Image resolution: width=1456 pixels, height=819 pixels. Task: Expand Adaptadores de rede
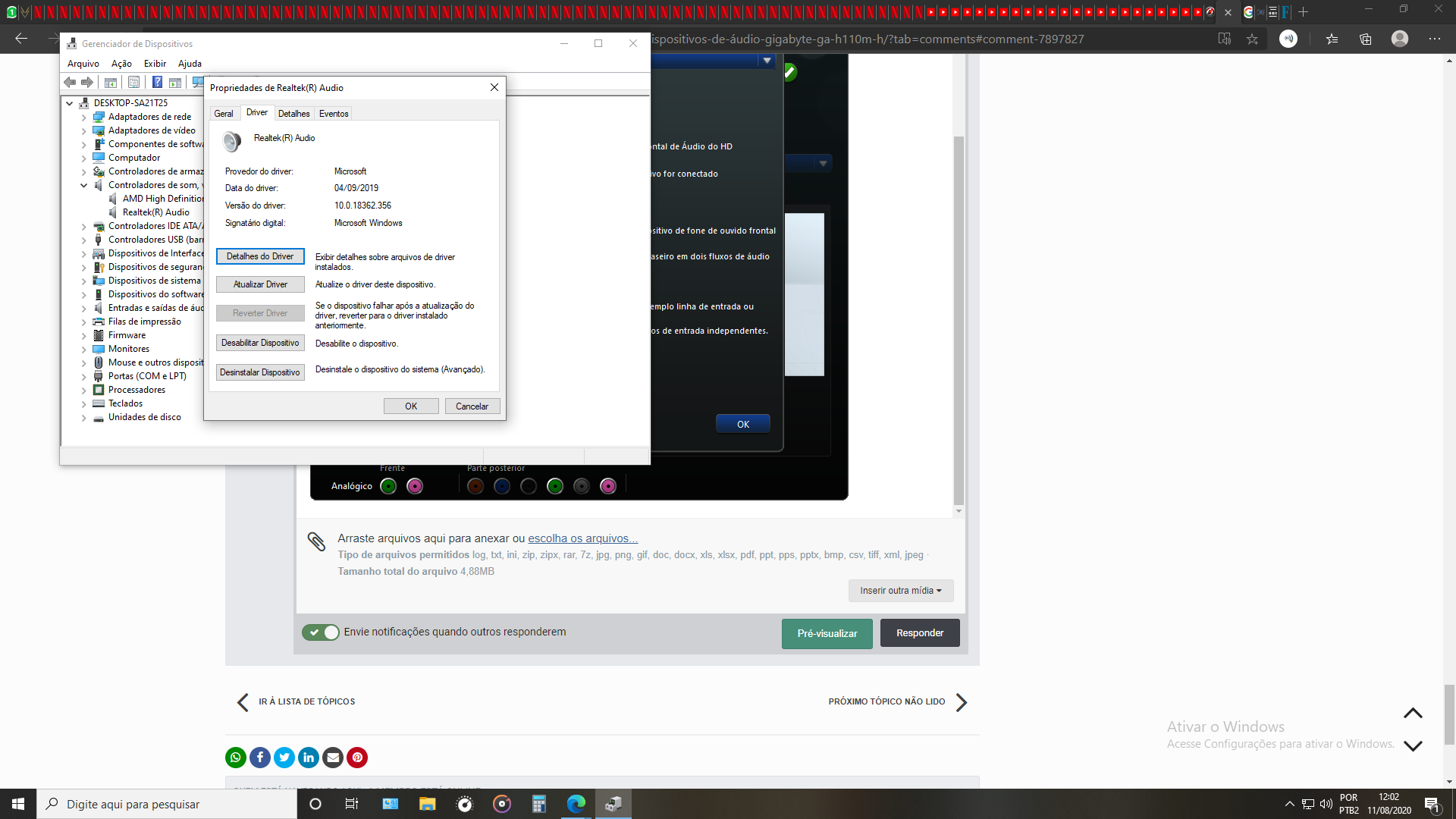[84, 117]
